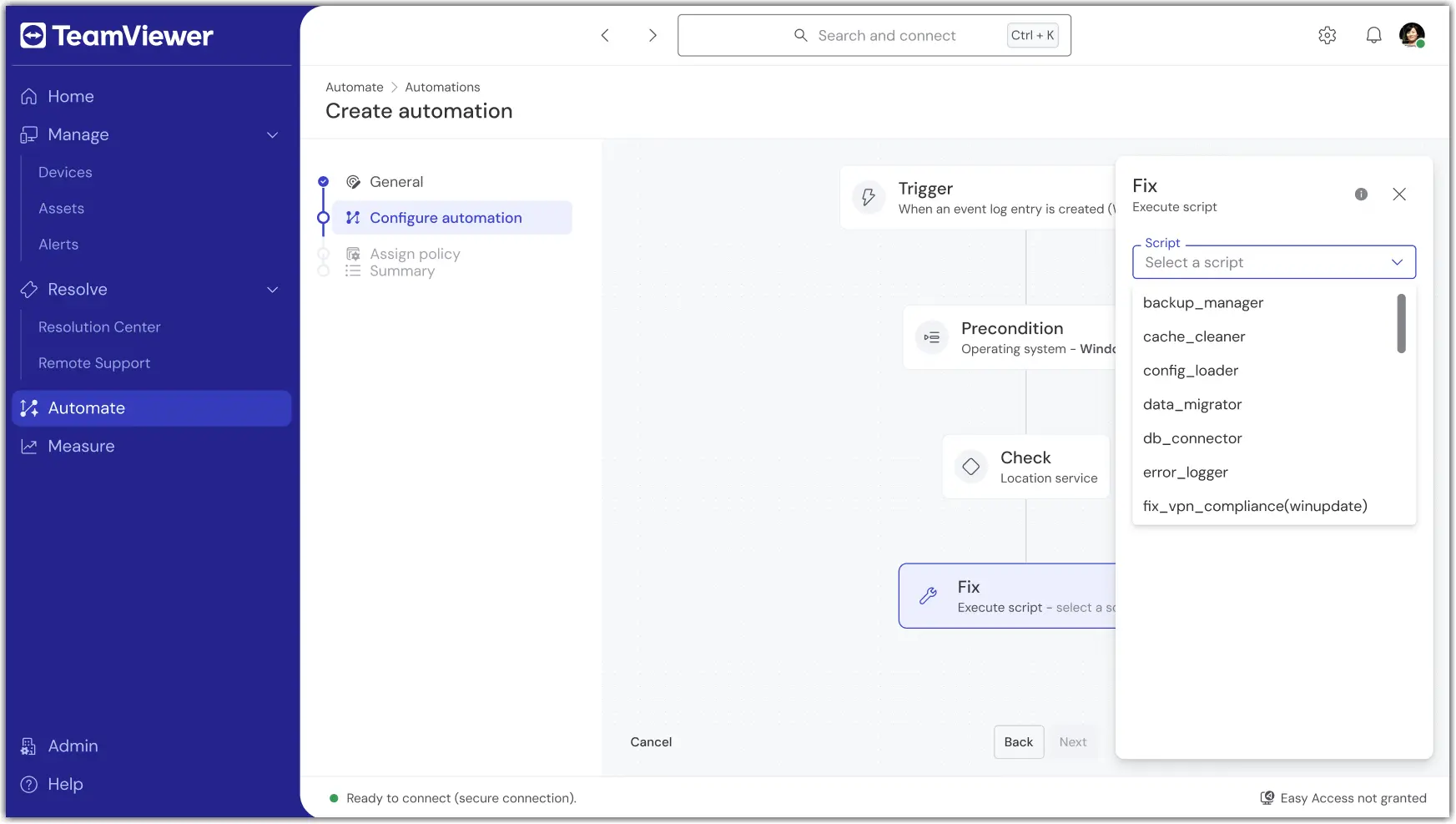Click the TeamViewer logo icon
The height and width of the screenshot is (824, 1456).
[33, 35]
